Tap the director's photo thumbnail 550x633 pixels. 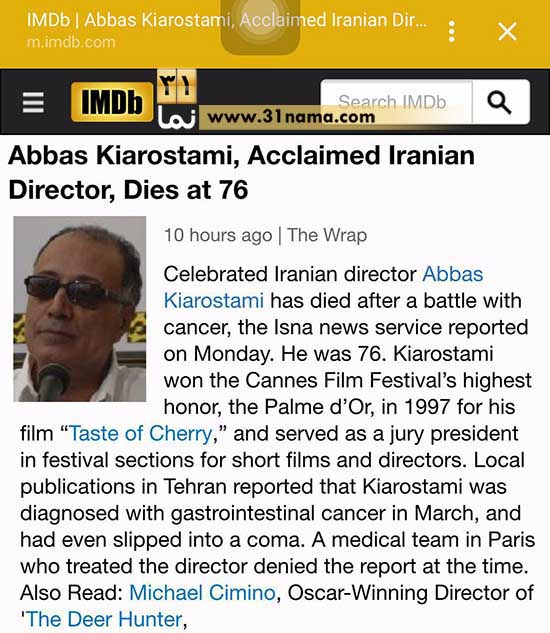coord(80,309)
